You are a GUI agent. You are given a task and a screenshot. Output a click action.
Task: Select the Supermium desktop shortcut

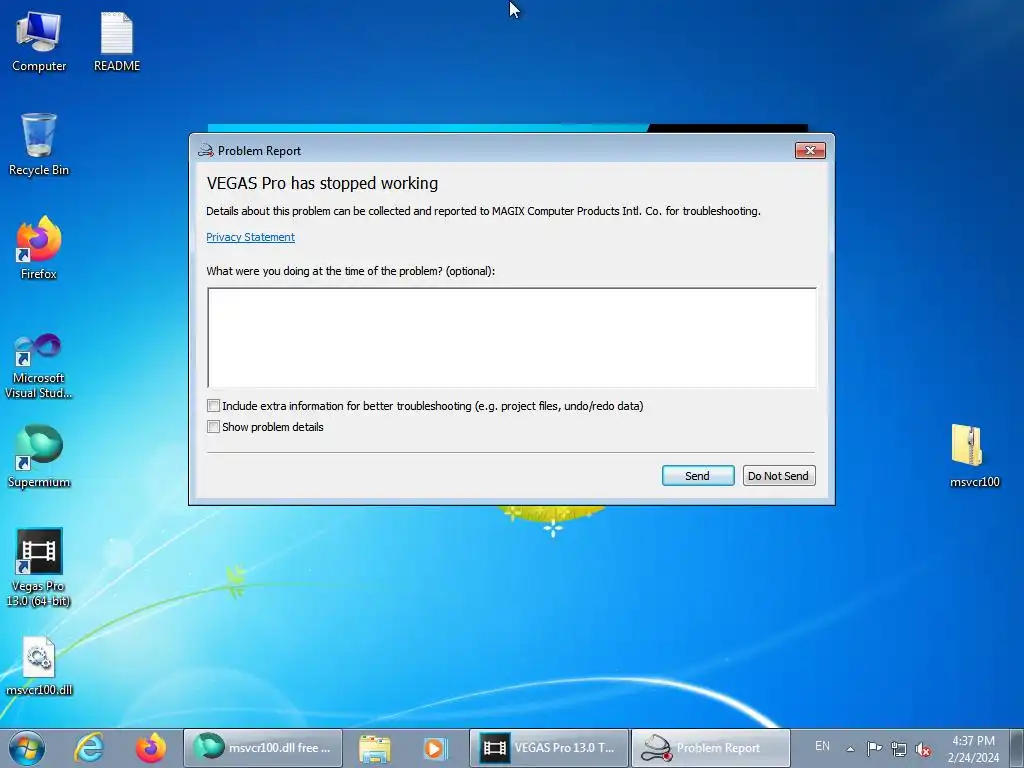click(39, 456)
